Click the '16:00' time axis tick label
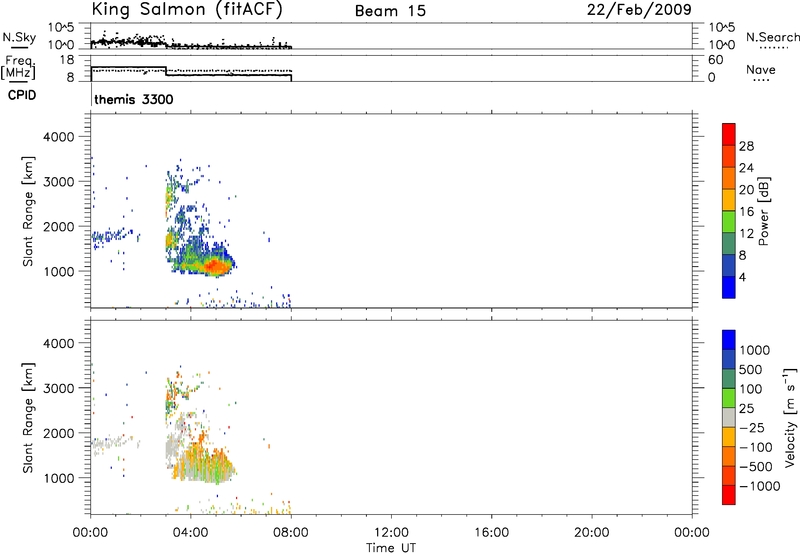 coord(491,533)
